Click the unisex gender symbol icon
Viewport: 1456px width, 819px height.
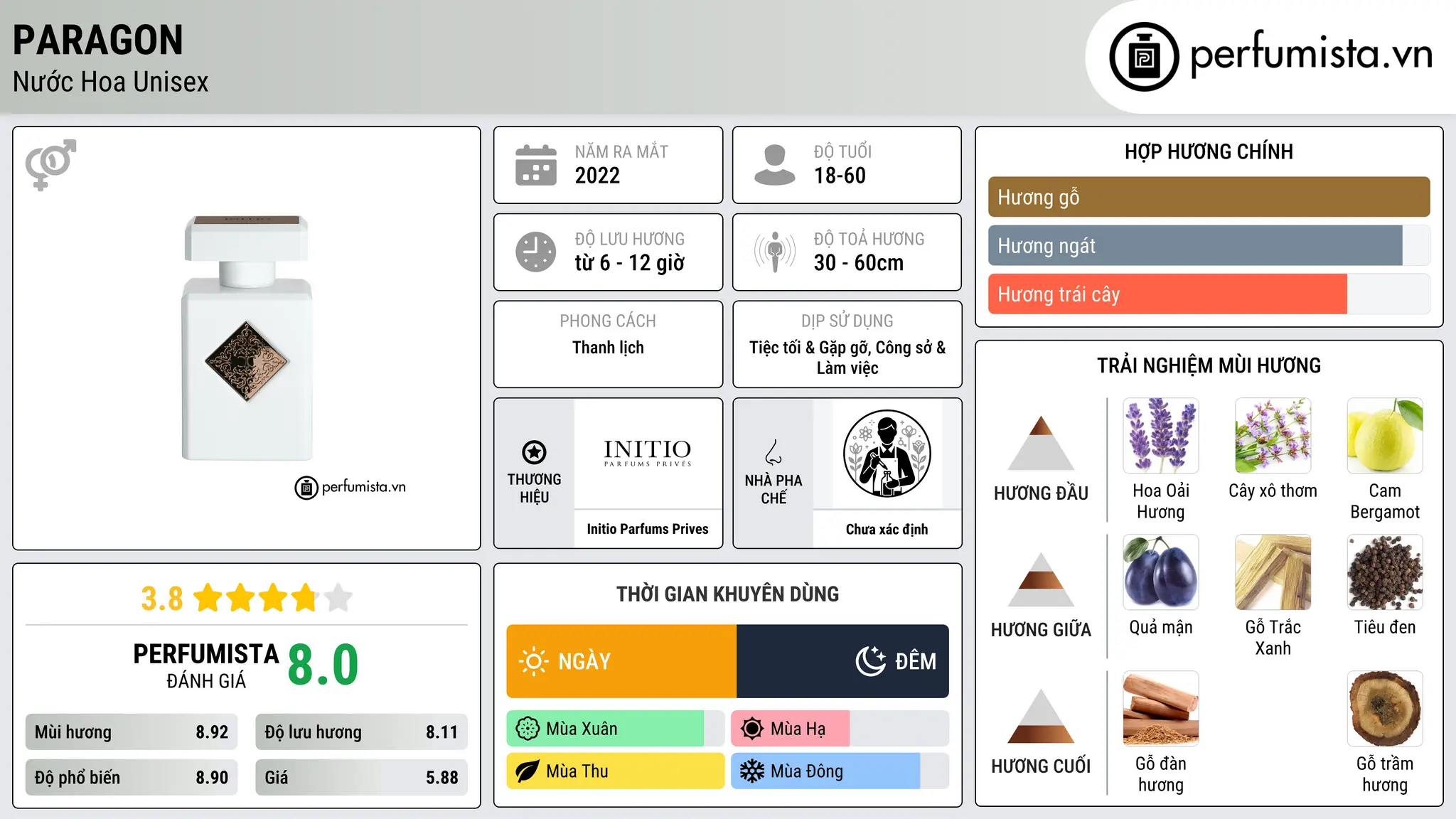50,164
